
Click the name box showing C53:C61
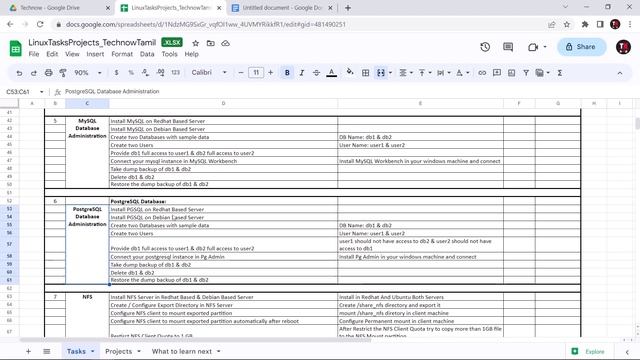point(24,92)
